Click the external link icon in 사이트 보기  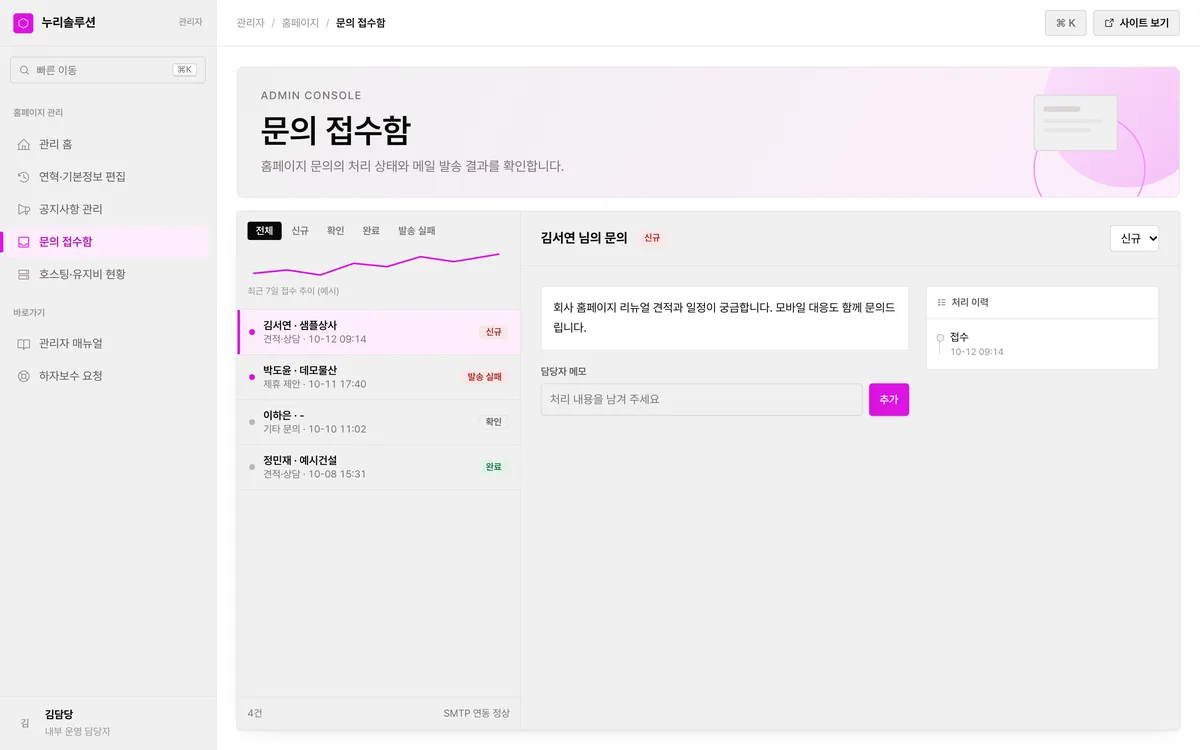pyautogui.click(x=1109, y=23)
